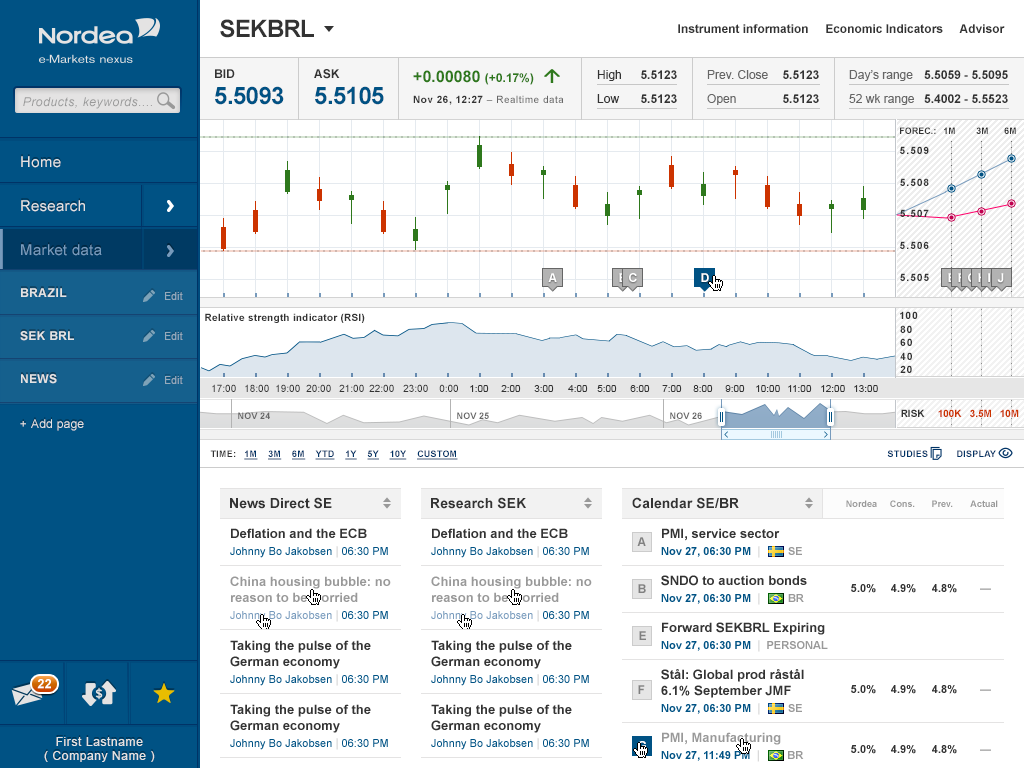This screenshot has height=768, width=1024.
Task: Set chart time range to 10Y
Action: point(398,454)
